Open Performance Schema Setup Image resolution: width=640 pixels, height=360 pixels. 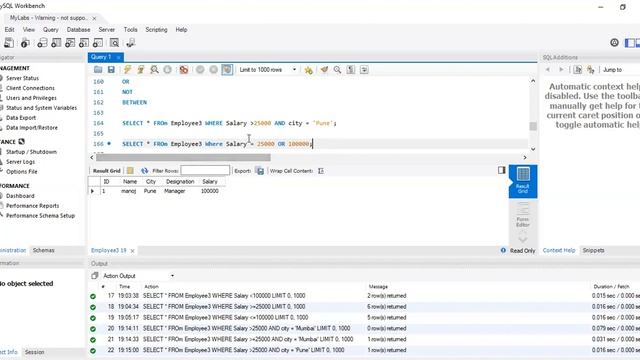(40, 216)
